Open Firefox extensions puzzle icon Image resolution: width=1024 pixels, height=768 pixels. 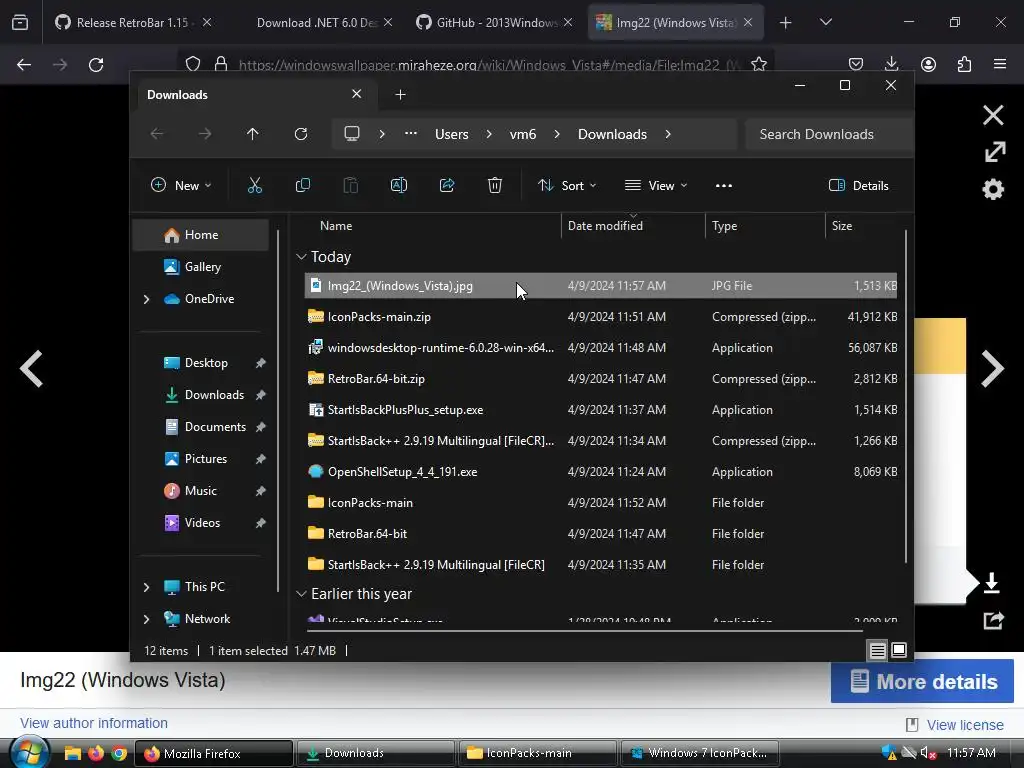tap(964, 64)
